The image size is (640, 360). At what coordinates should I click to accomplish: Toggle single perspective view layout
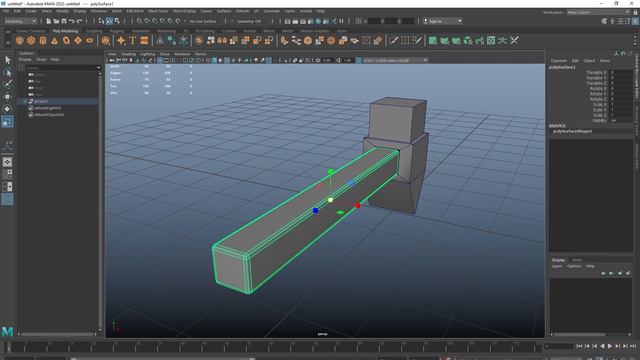tap(7, 162)
